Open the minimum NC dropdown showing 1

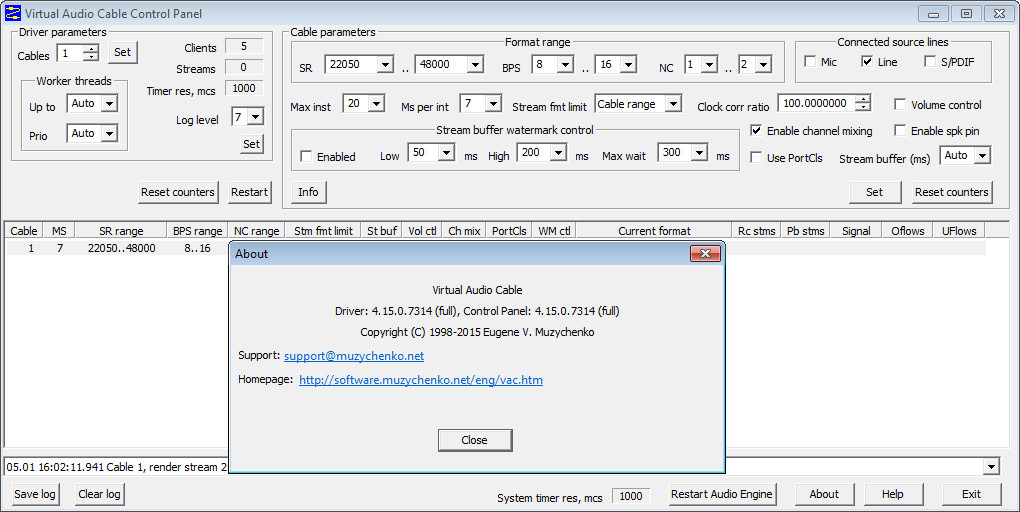pos(709,64)
